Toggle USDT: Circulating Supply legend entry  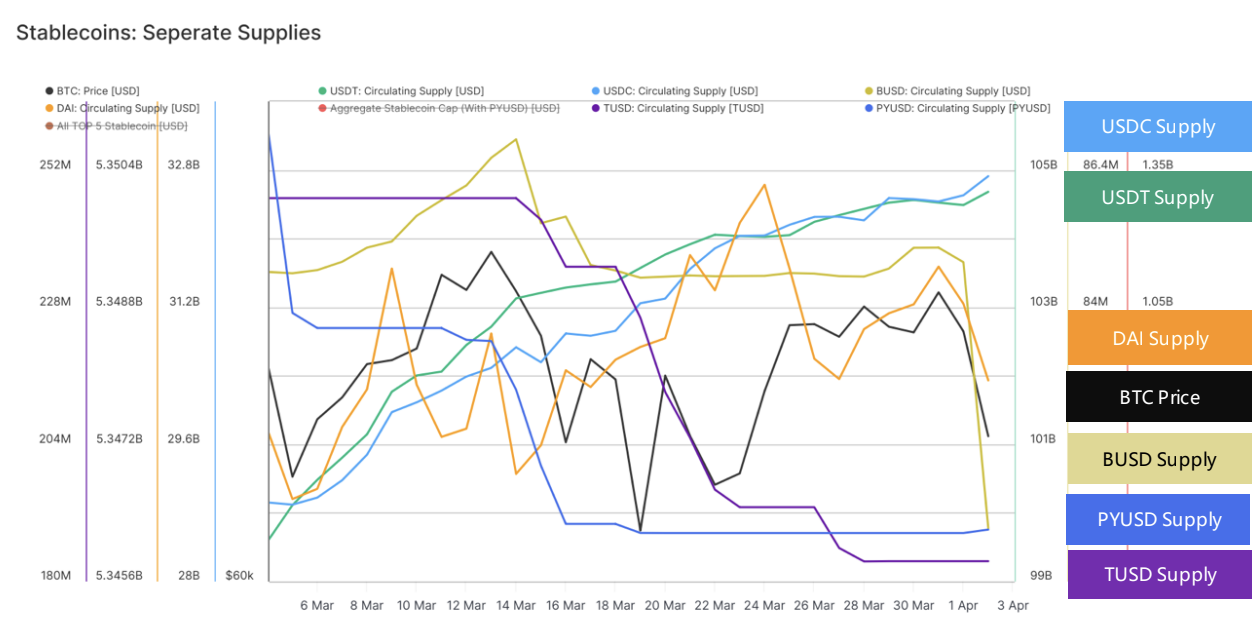point(400,91)
